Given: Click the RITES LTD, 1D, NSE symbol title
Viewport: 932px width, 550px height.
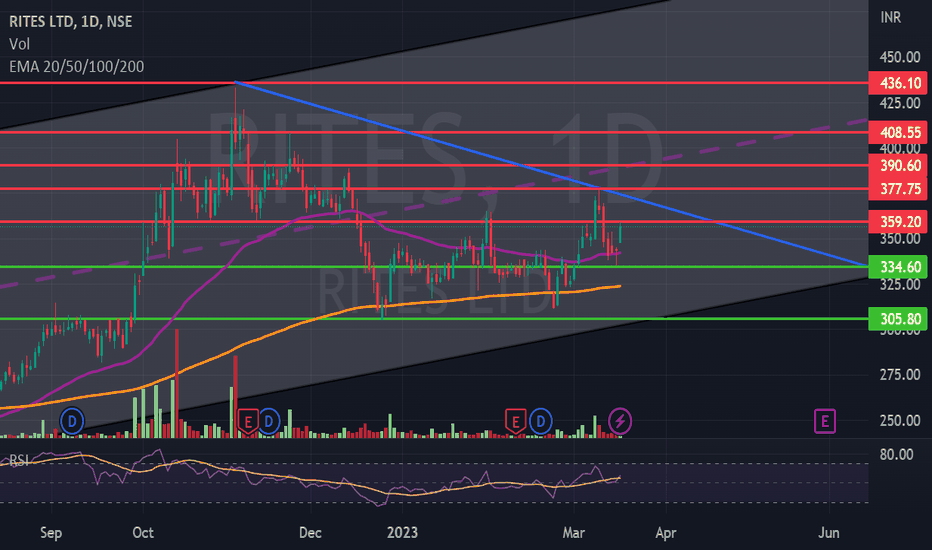Looking at the screenshot, I should (x=71, y=21).
